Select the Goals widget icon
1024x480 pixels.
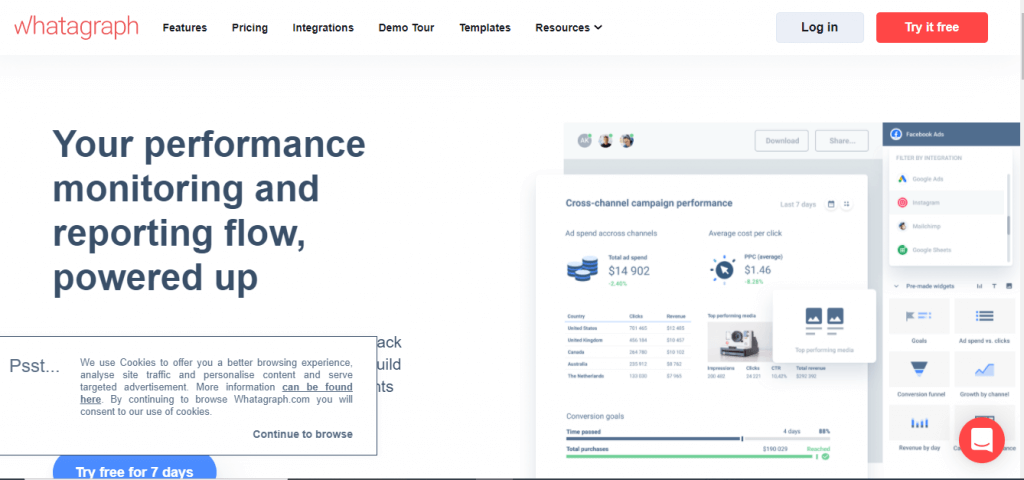pyautogui.click(x=918, y=320)
